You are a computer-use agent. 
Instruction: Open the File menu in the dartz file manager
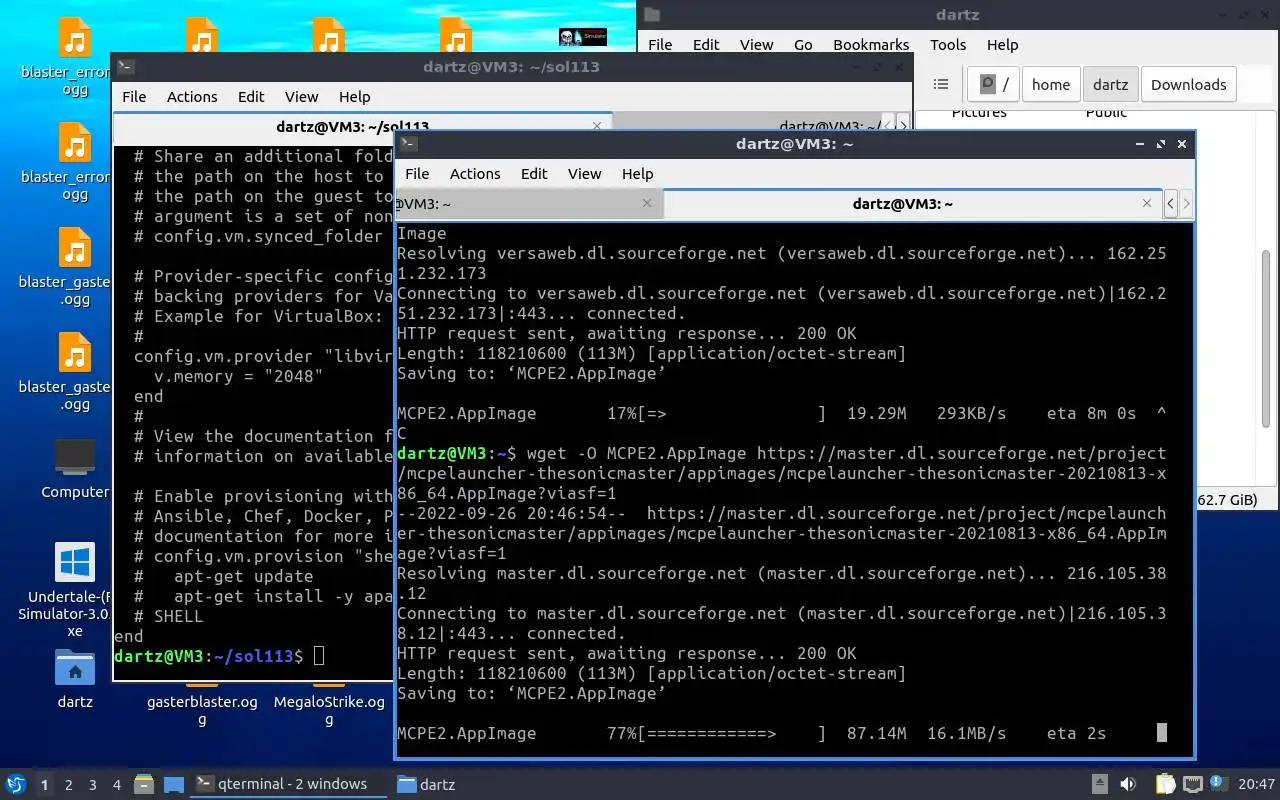tap(660, 44)
